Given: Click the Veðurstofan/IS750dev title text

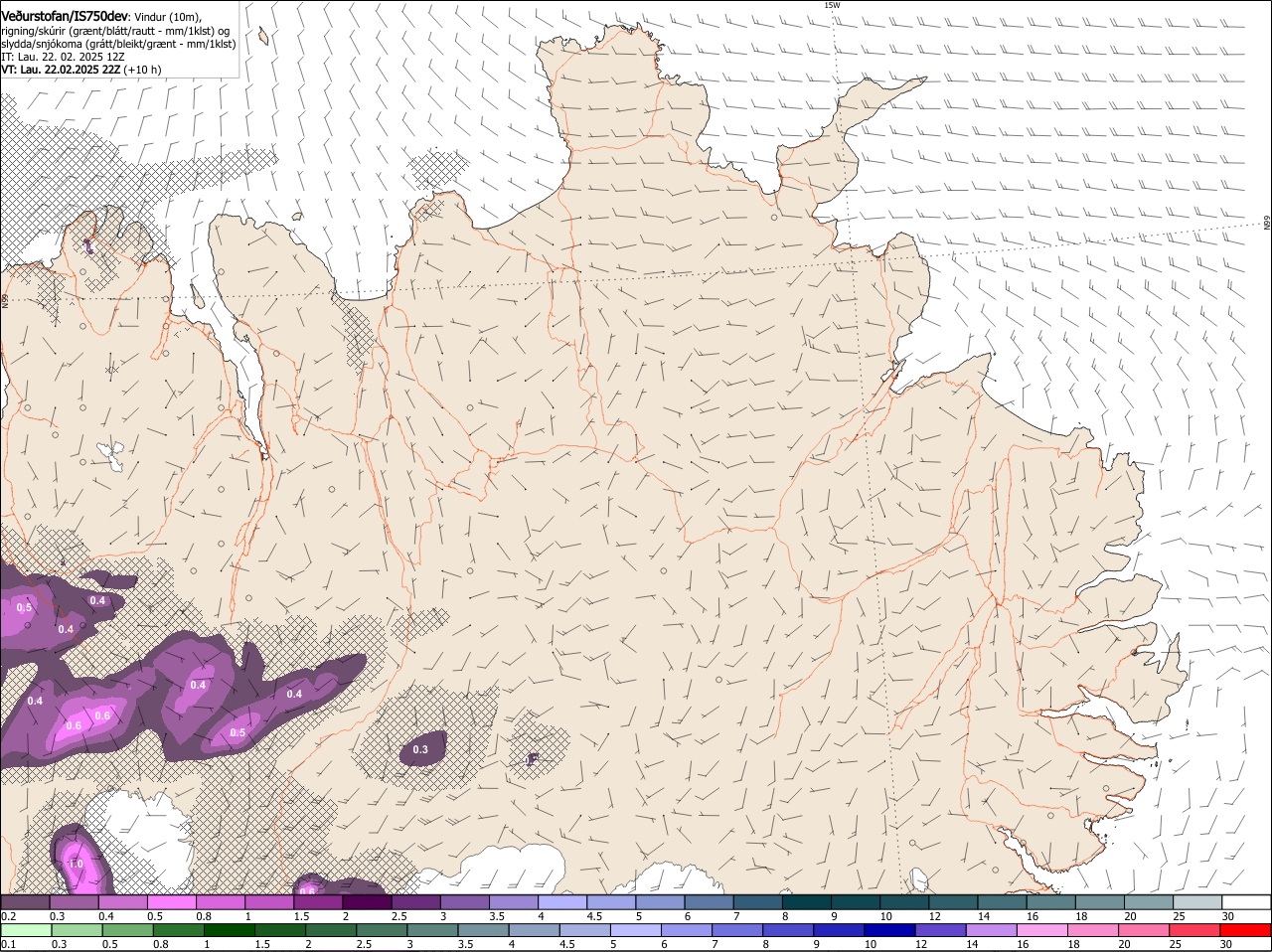Looking at the screenshot, I should coord(65,16).
